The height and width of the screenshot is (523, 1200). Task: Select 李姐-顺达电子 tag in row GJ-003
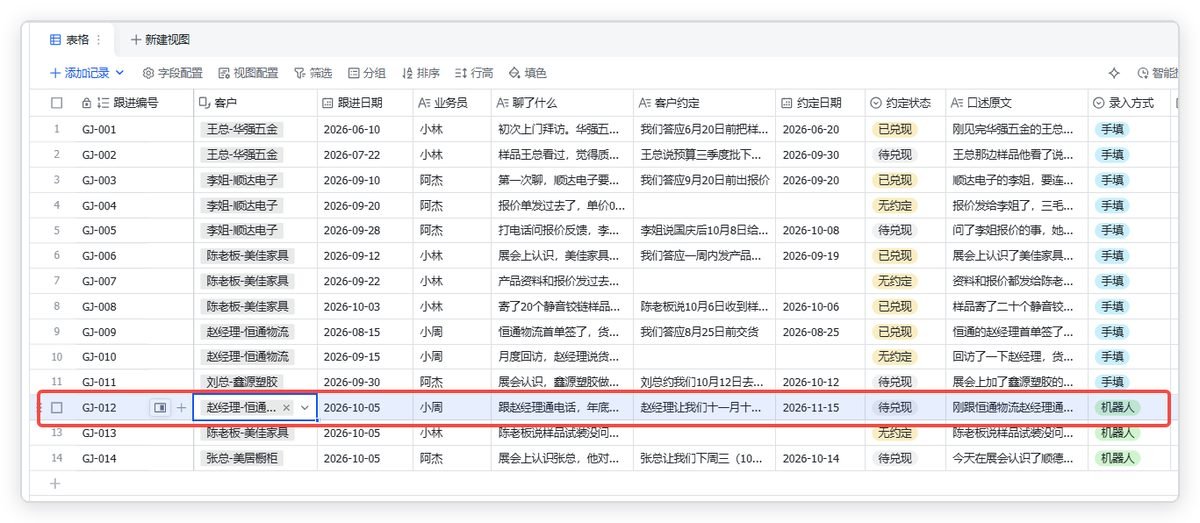[x=243, y=180]
